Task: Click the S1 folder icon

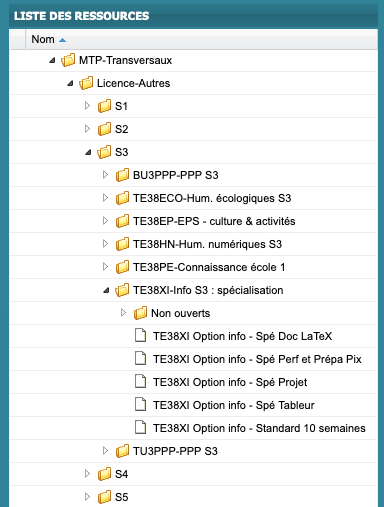Action: (104, 106)
